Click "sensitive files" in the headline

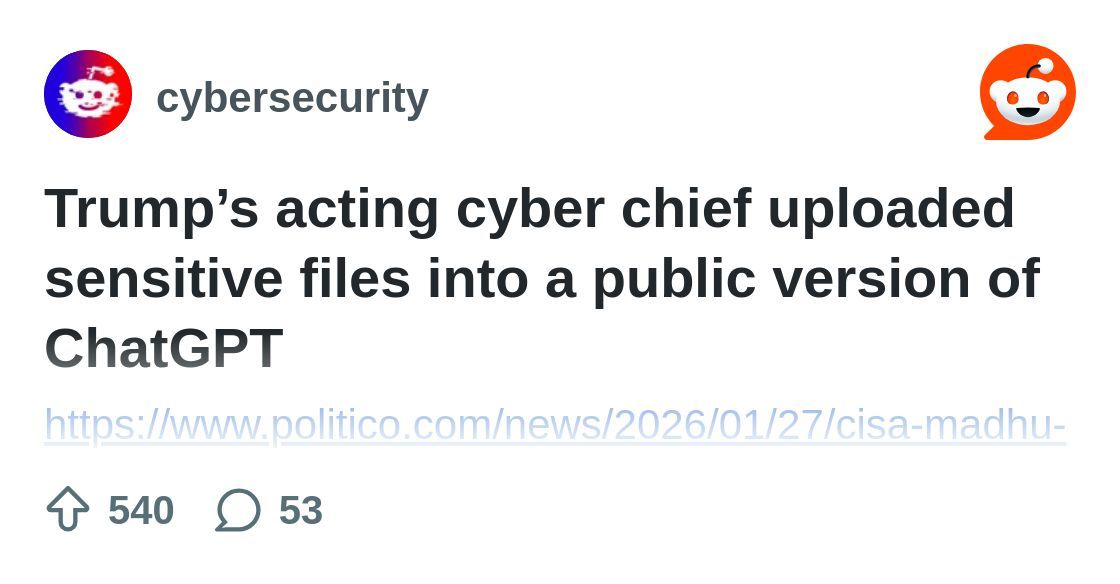pyautogui.click(x=227, y=279)
